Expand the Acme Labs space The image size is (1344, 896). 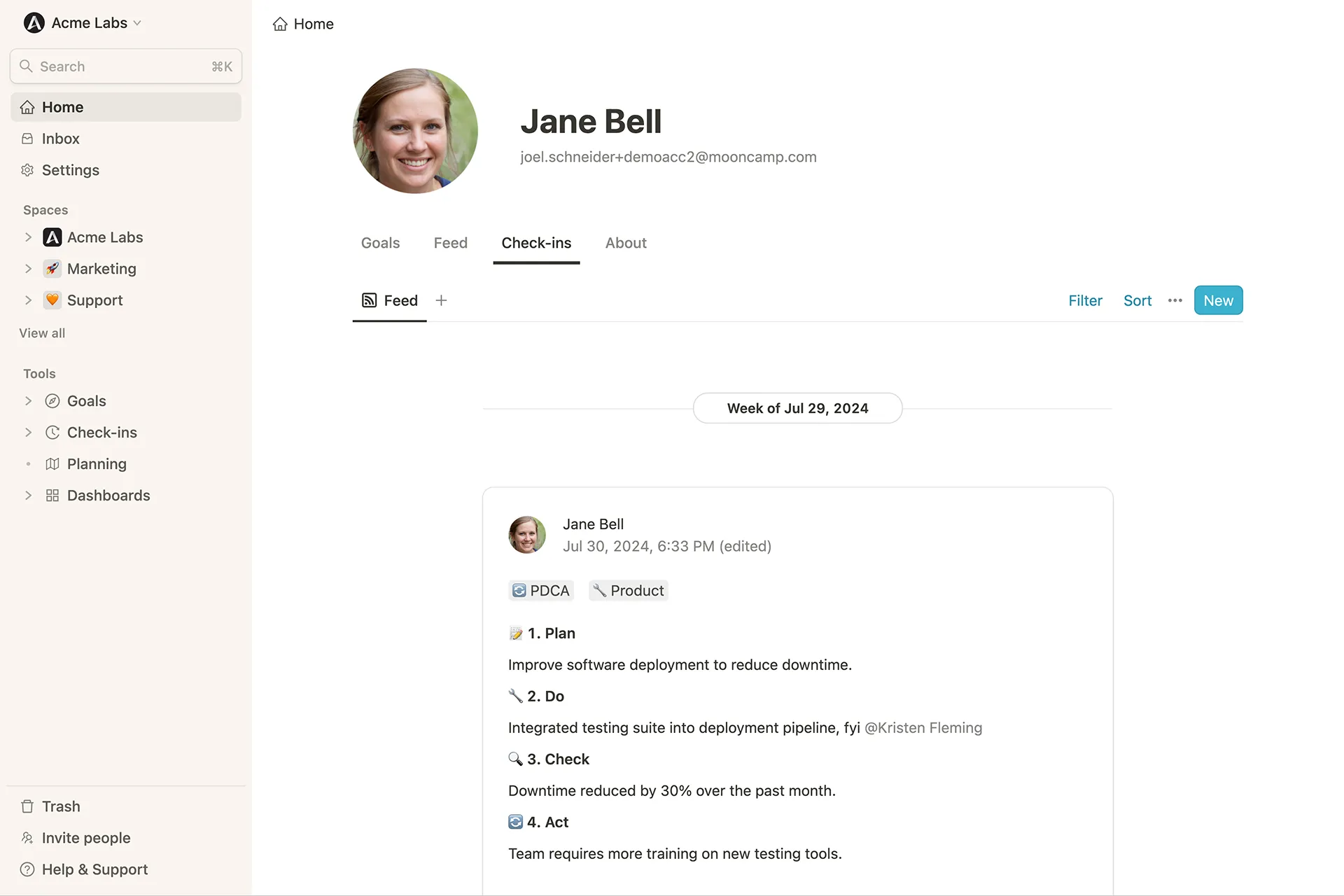[28, 237]
